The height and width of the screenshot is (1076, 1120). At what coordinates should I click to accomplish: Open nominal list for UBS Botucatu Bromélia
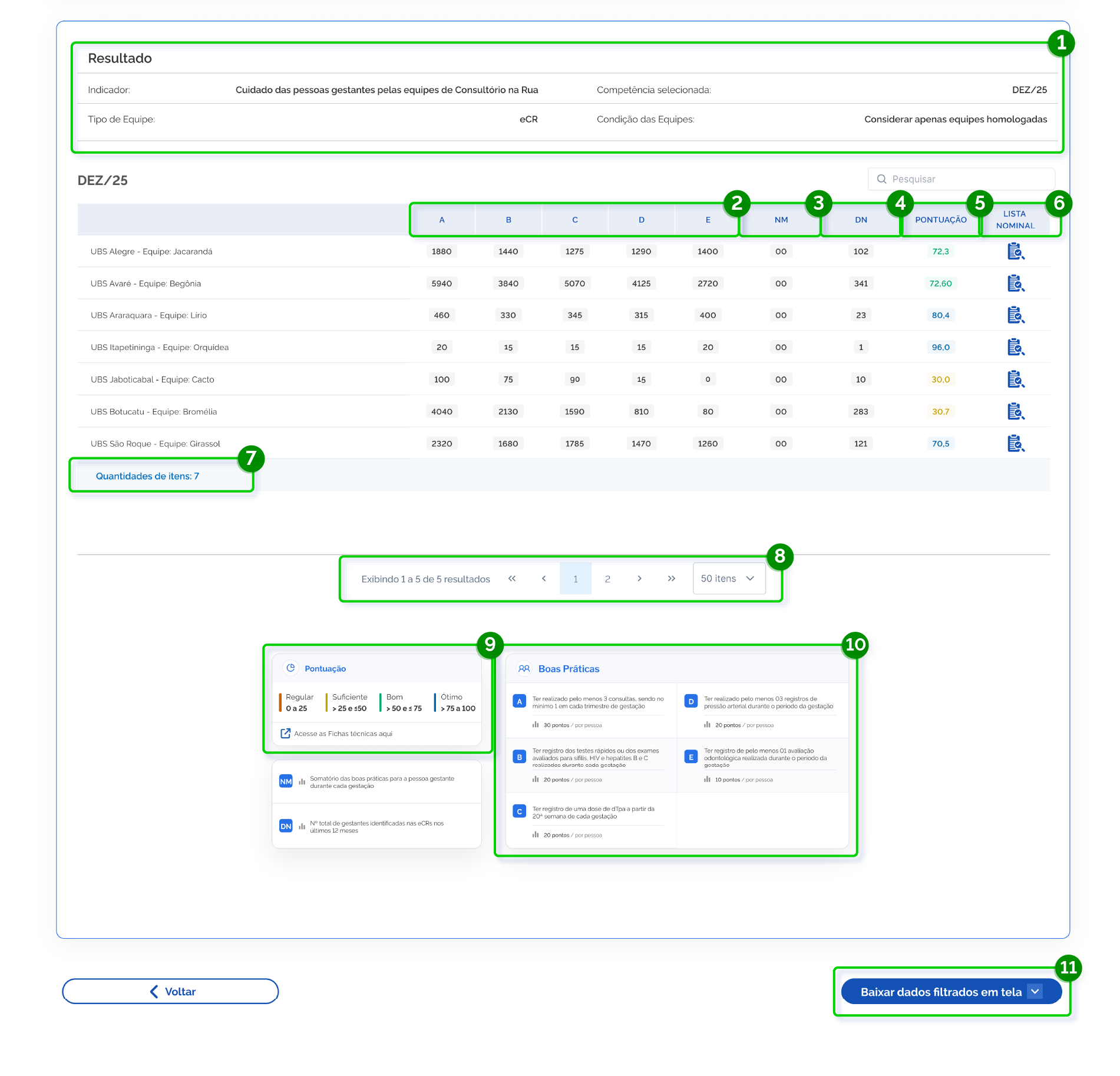[x=1015, y=411]
